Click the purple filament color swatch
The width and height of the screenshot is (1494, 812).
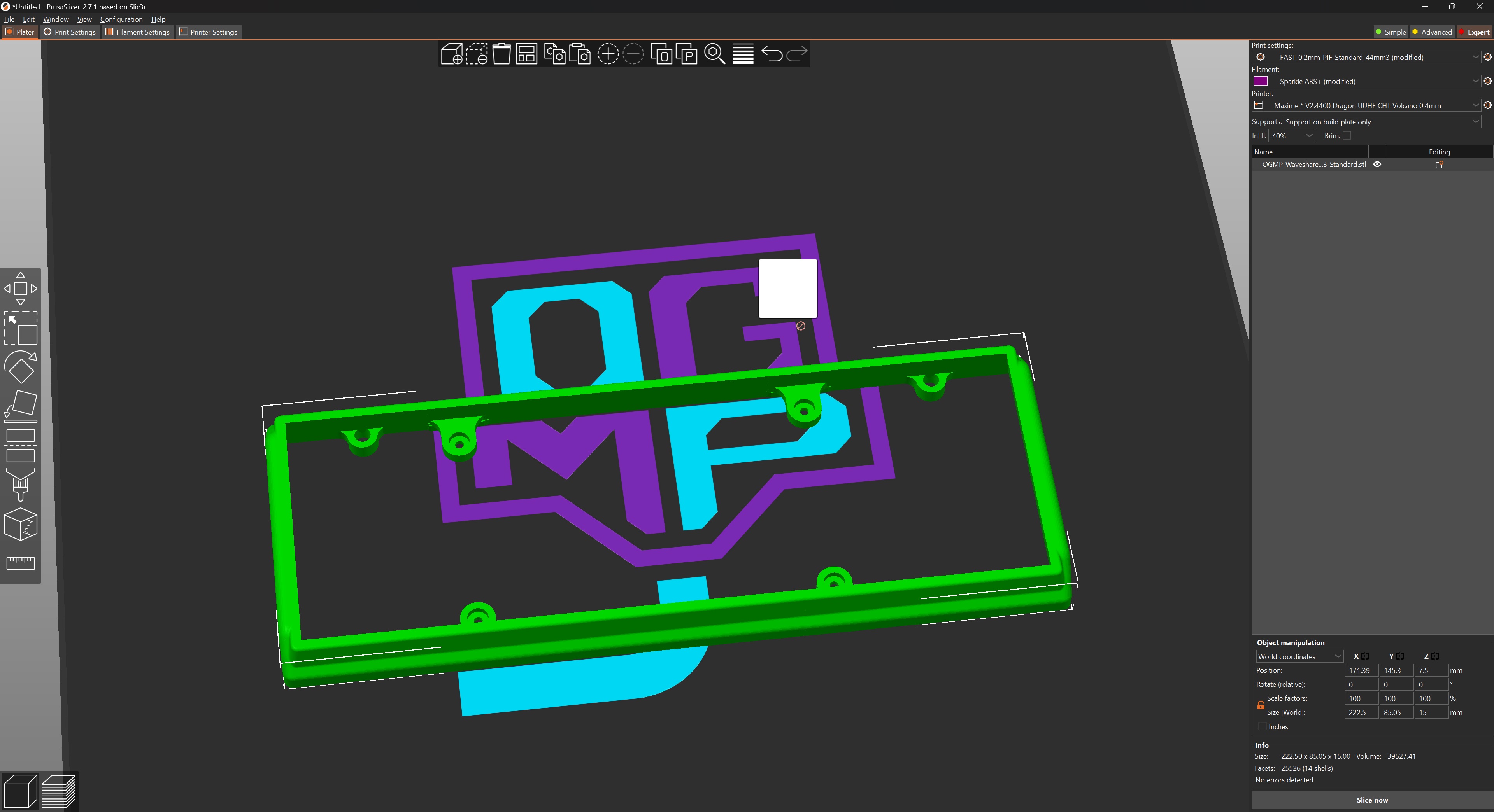click(x=1260, y=81)
